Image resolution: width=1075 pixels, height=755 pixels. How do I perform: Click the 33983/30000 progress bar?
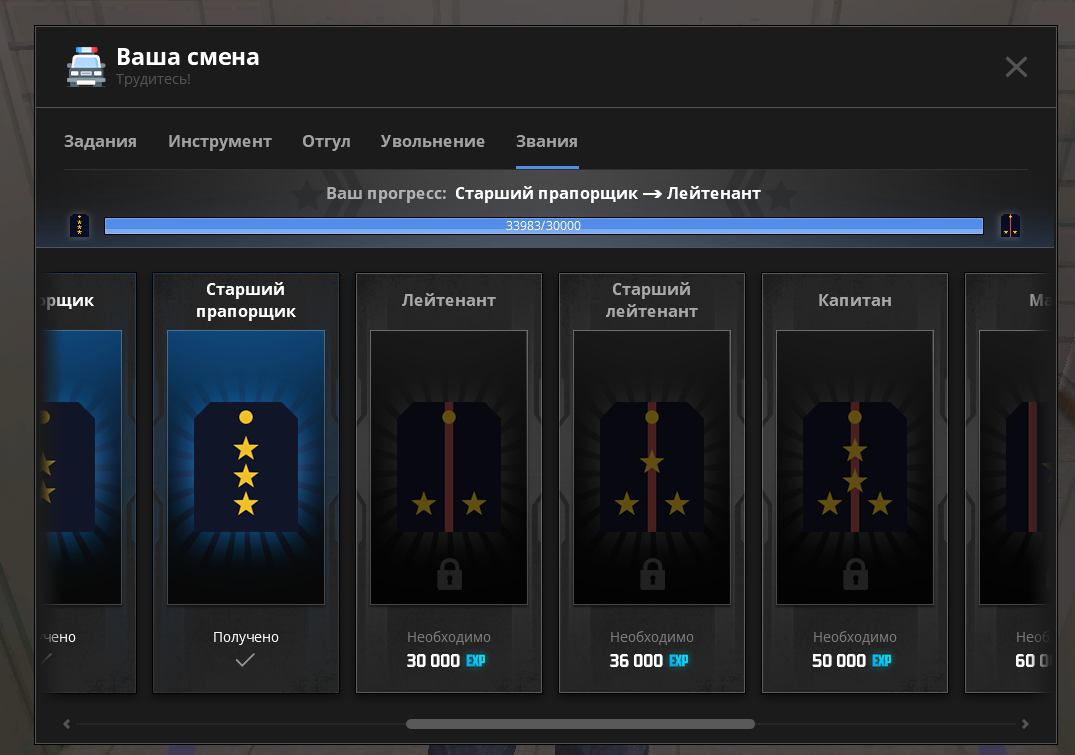[544, 226]
